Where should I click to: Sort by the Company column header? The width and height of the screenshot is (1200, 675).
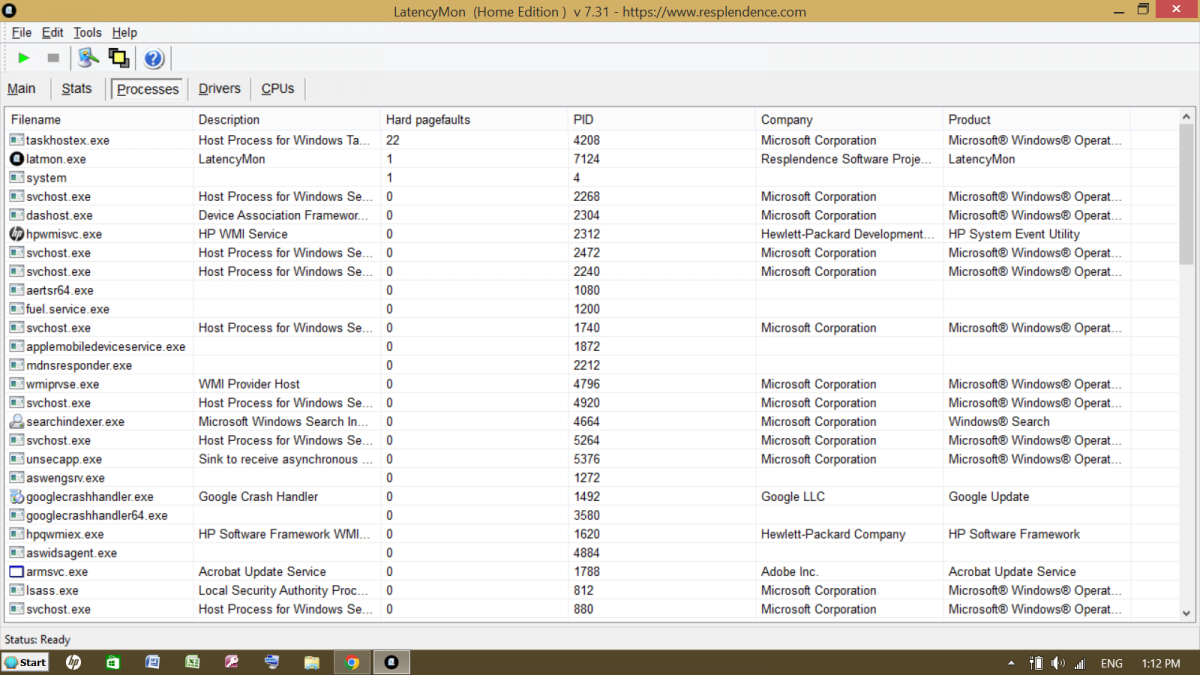(x=849, y=120)
